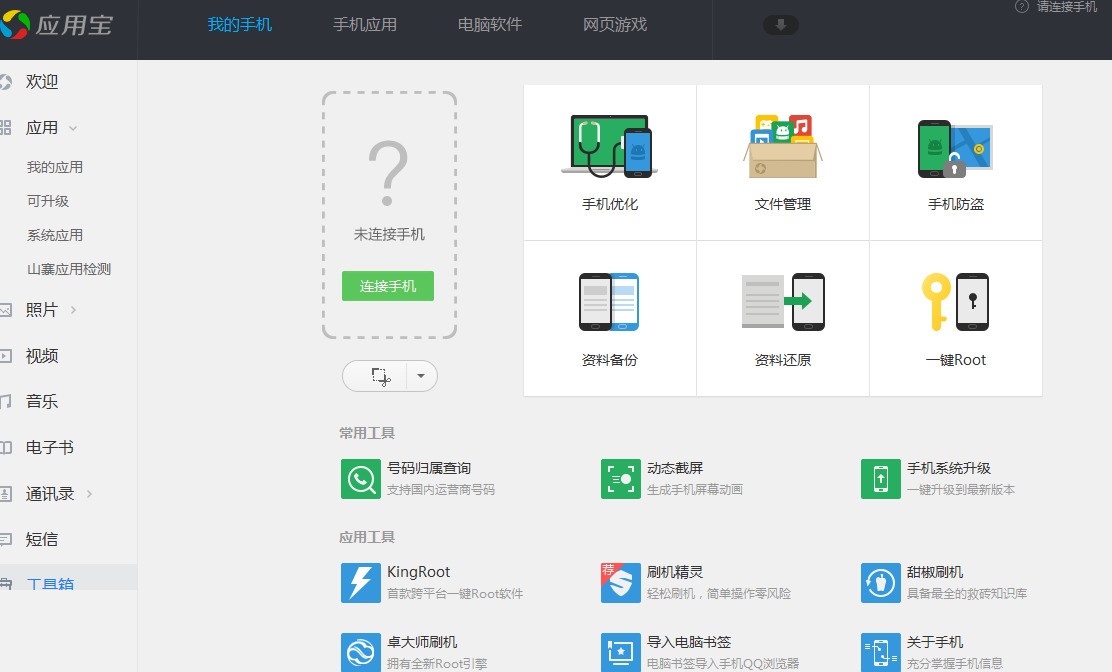Click the 未连接手机 phone placeholder
The image size is (1112, 672).
point(389,215)
